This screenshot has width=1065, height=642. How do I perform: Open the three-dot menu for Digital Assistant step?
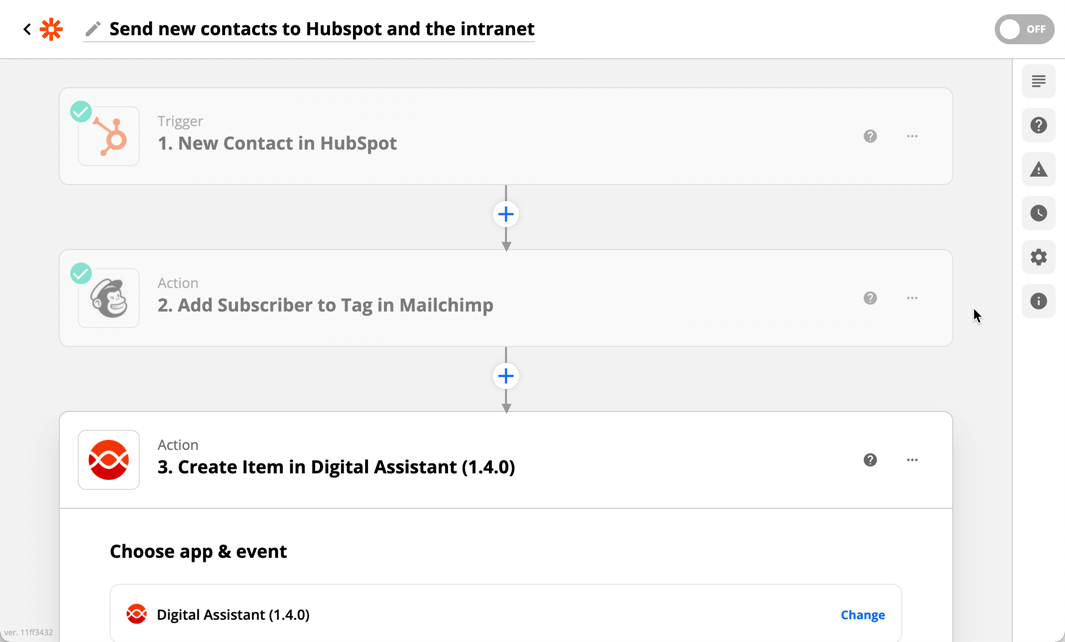(912, 460)
